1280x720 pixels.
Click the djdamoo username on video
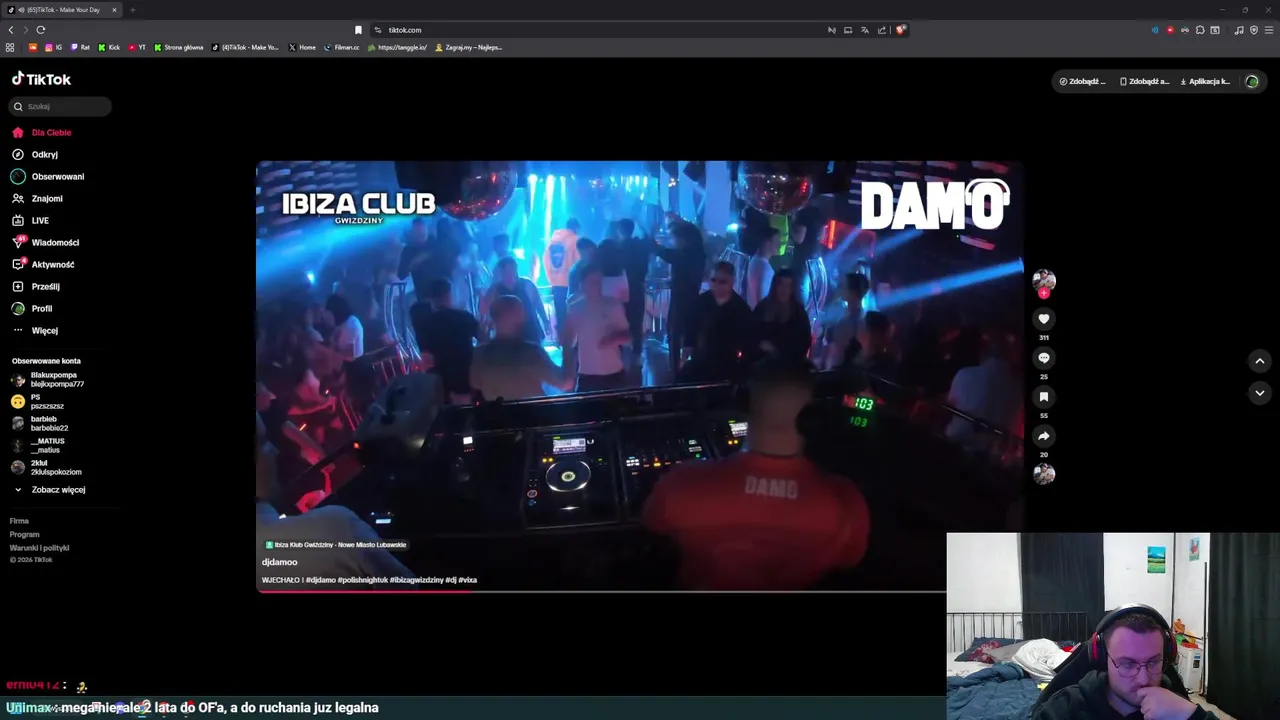point(279,562)
